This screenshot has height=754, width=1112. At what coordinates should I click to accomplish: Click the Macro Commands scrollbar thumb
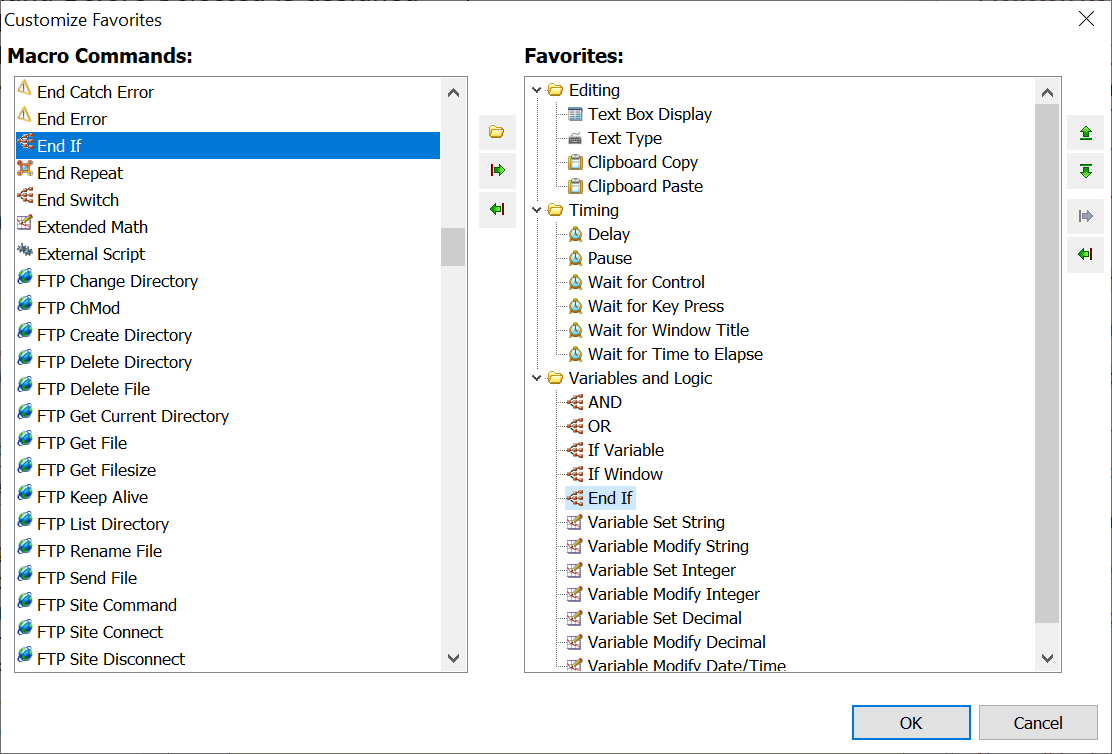point(453,246)
